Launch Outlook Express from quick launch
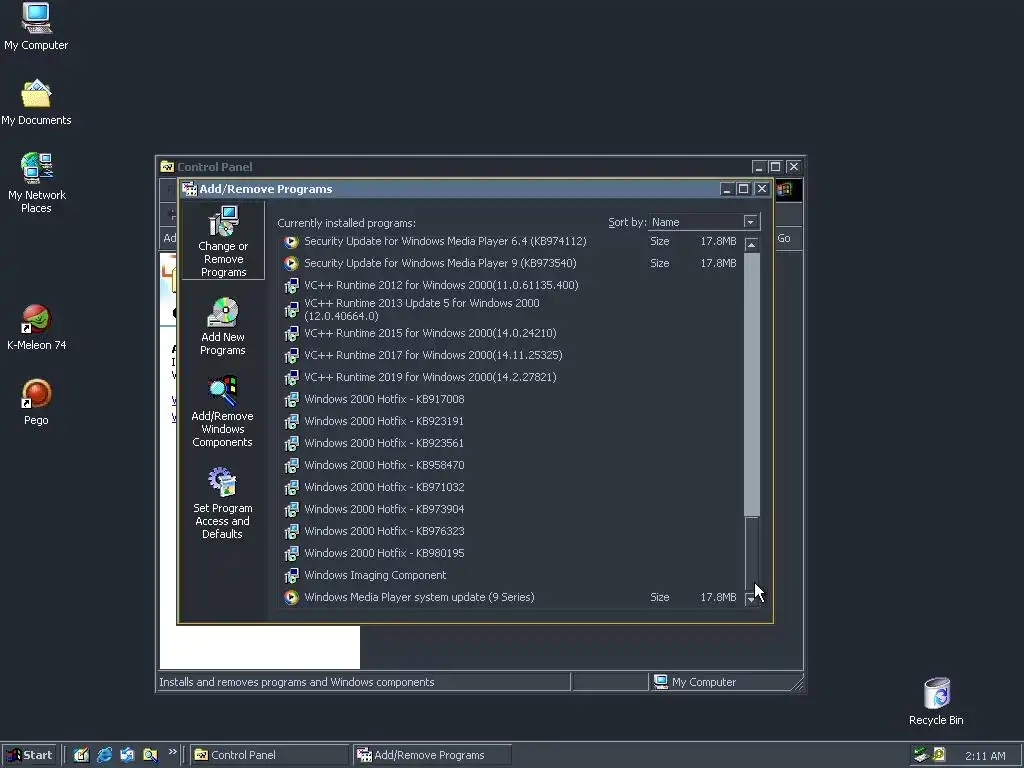The height and width of the screenshot is (768, 1024). click(127, 755)
